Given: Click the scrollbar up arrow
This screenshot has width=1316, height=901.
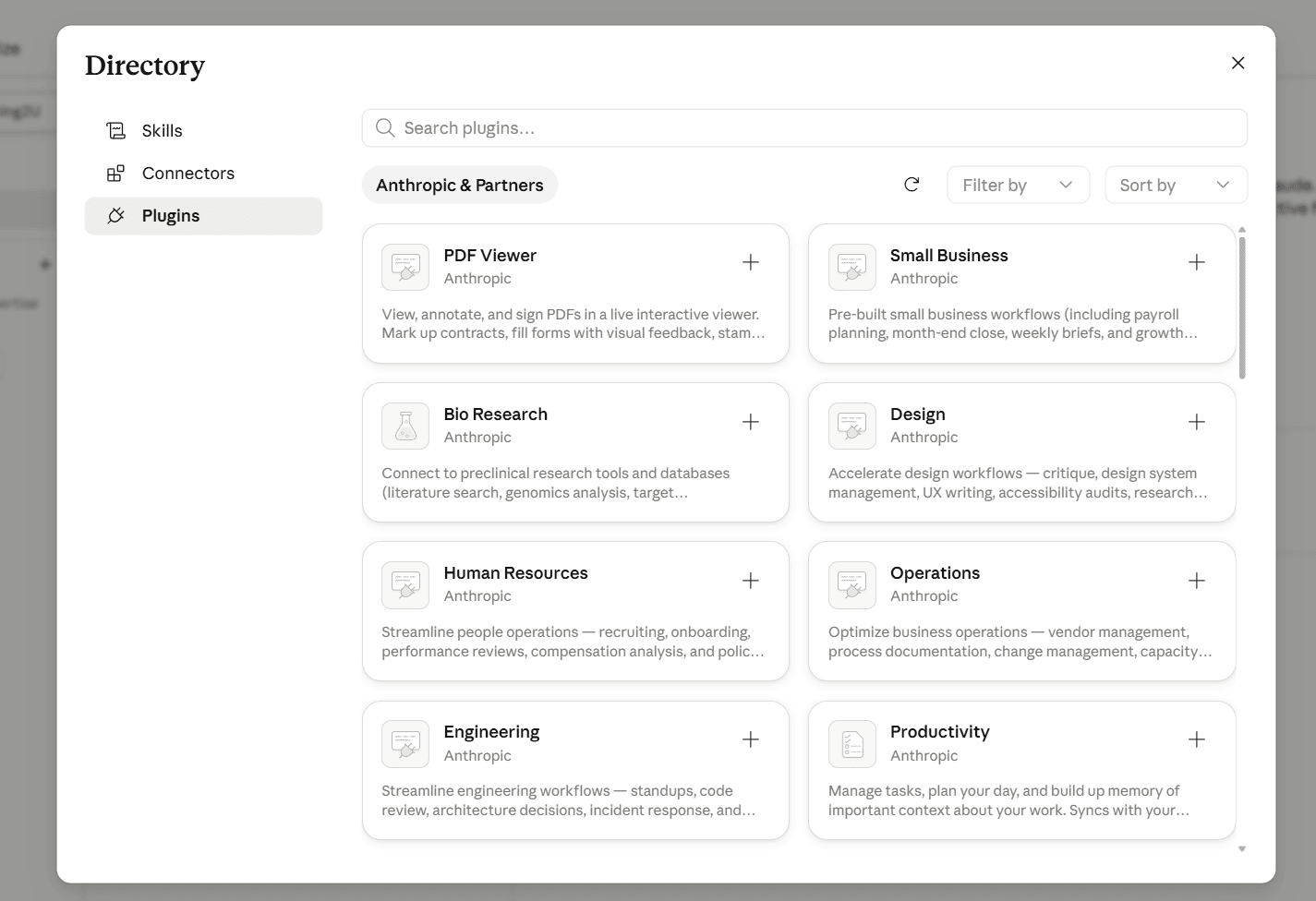Looking at the screenshot, I should click(x=1242, y=229).
